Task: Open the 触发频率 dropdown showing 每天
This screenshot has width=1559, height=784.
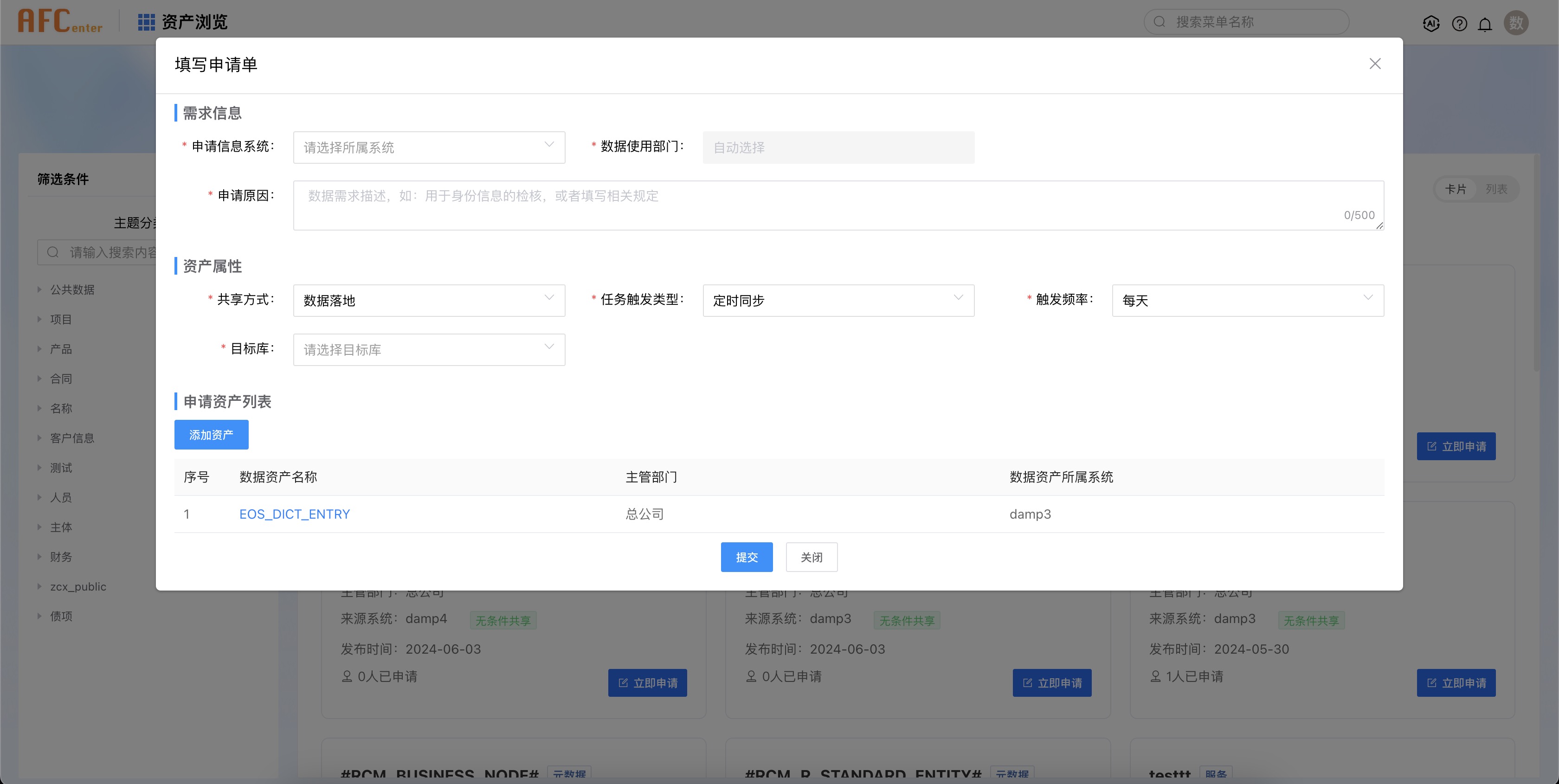Action: 1248,301
